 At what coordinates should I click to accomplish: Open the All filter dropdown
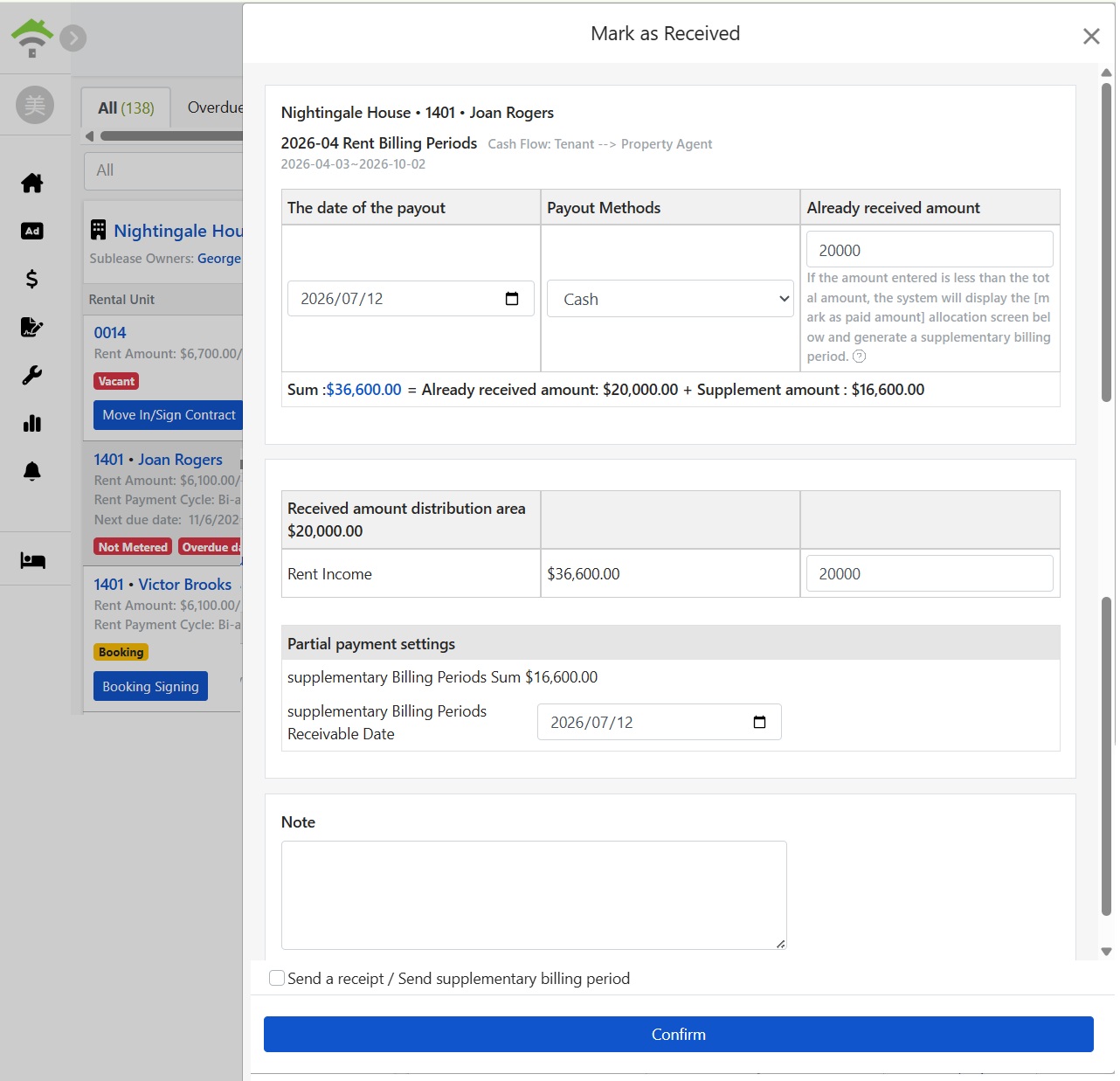(x=163, y=170)
